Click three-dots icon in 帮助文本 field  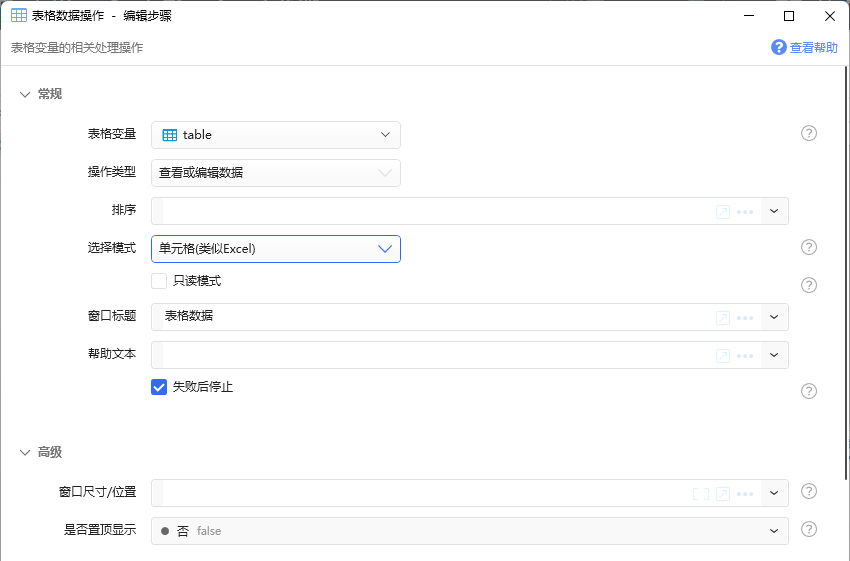click(x=745, y=356)
